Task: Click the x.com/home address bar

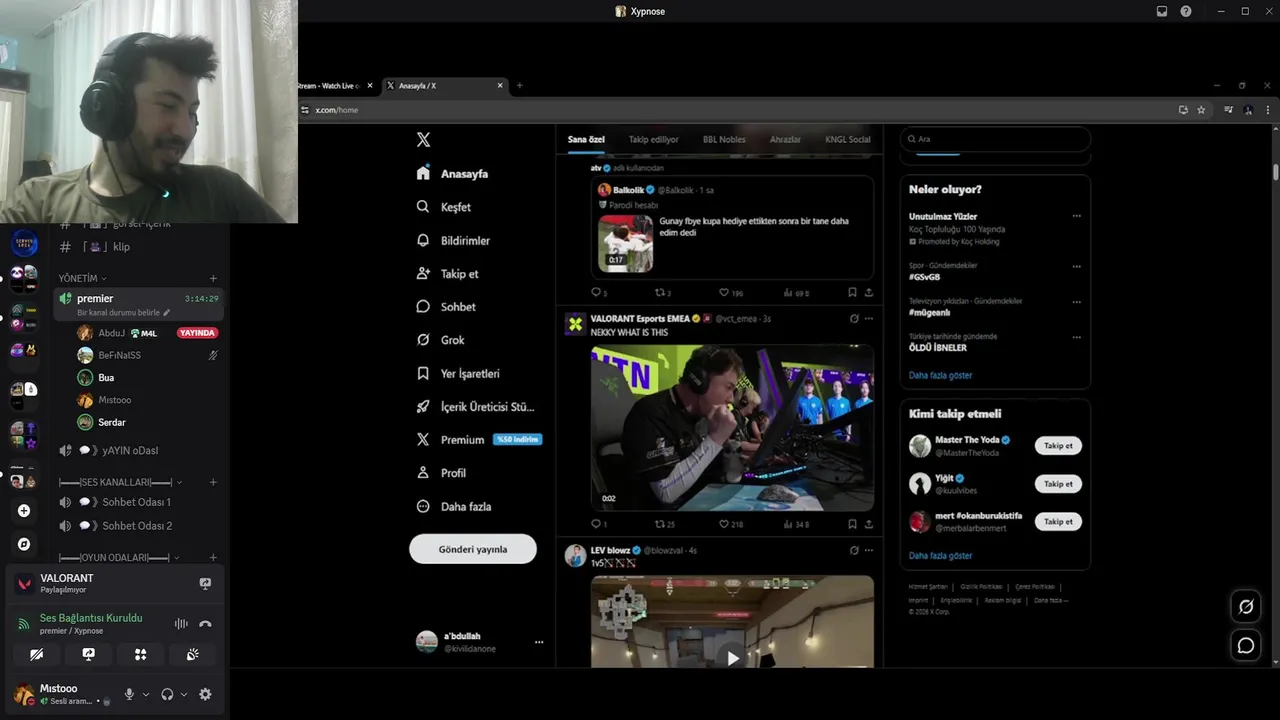Action: coord(735,110)
